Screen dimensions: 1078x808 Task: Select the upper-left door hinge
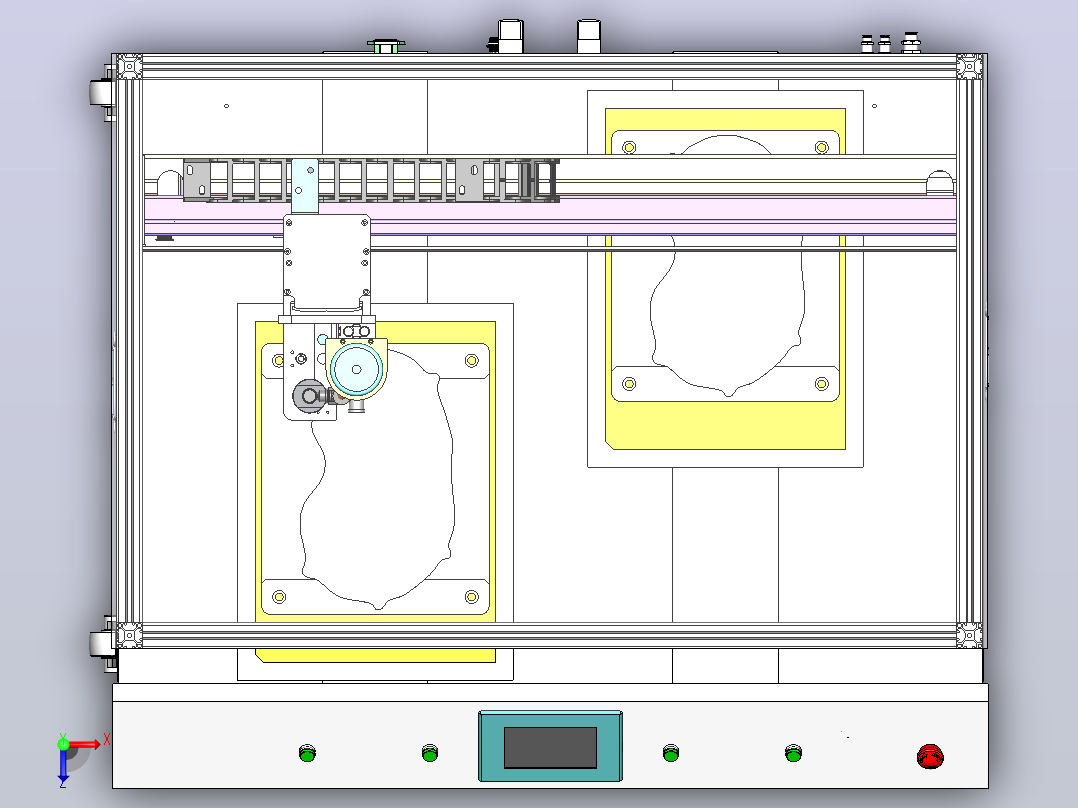[102, 92]
